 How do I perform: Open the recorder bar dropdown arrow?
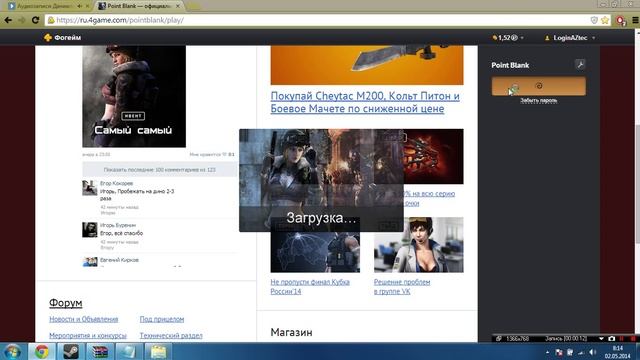pos(601,338)
